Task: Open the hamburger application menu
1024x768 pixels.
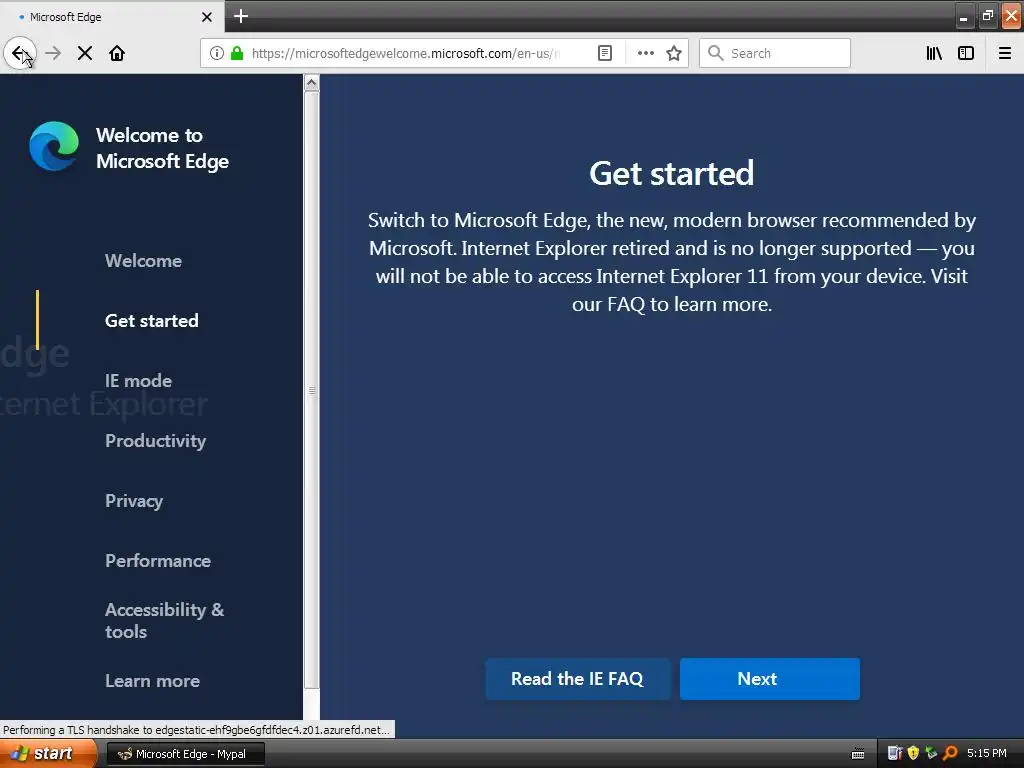Action: tap(1004, 53)
